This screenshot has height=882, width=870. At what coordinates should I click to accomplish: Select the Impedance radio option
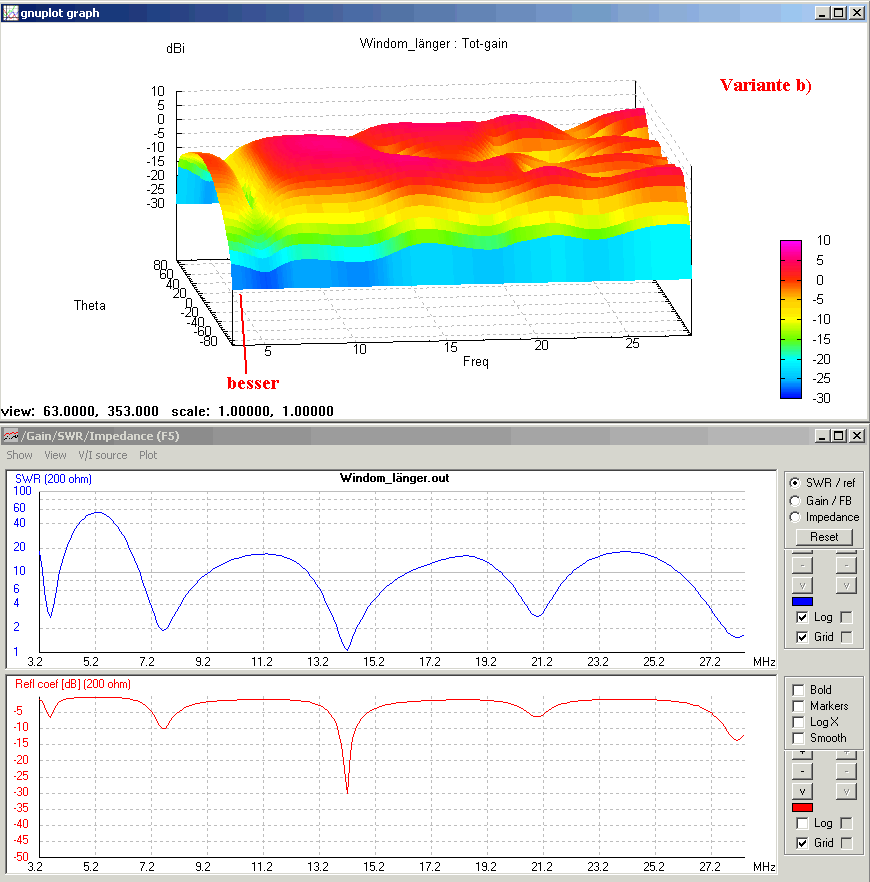tap(795, 517)
